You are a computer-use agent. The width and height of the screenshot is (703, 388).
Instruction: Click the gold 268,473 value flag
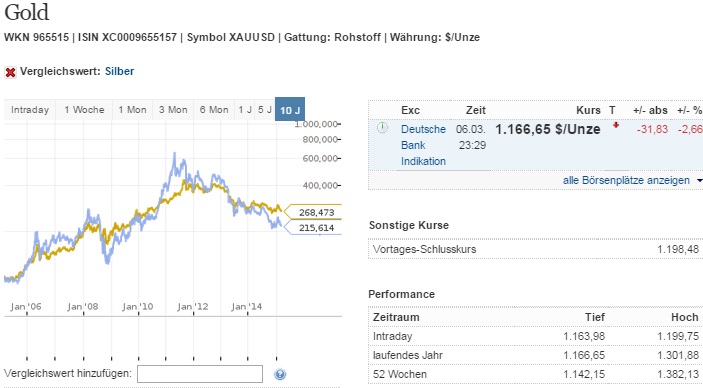pyautogui.click(x=313, y=212)
